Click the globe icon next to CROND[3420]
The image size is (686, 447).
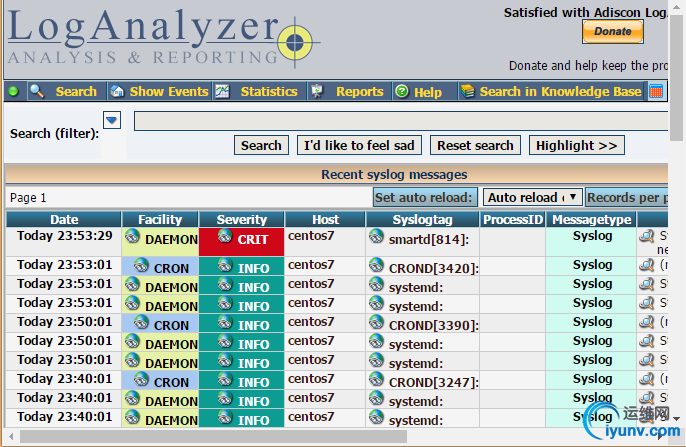point(376,265)
